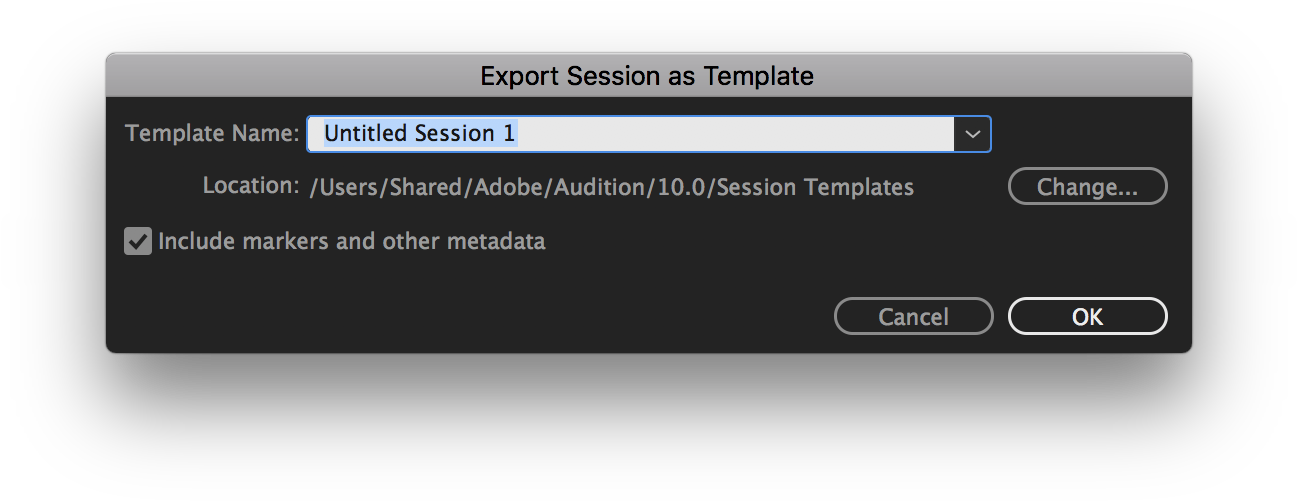Click empty field area right of Untitled Session 1
This screenshot has height=501, width=1297.
(737, 134)
